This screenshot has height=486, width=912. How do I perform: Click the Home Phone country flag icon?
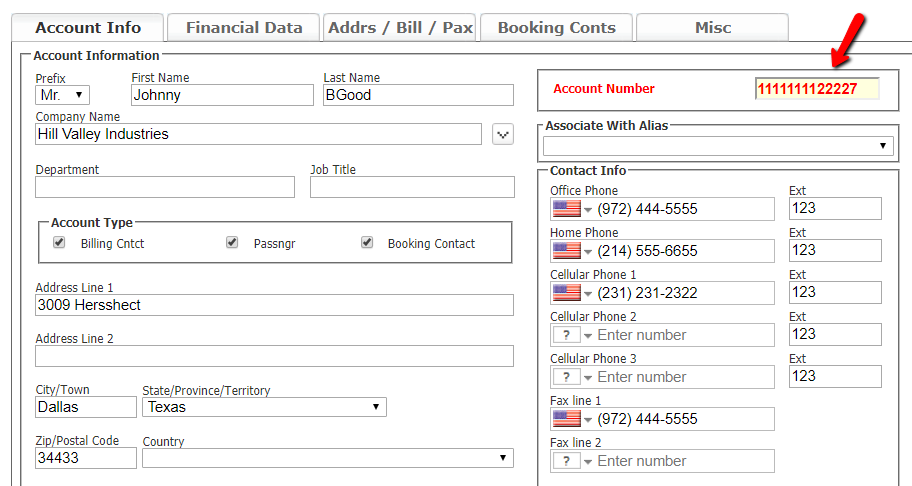[567, 251]
